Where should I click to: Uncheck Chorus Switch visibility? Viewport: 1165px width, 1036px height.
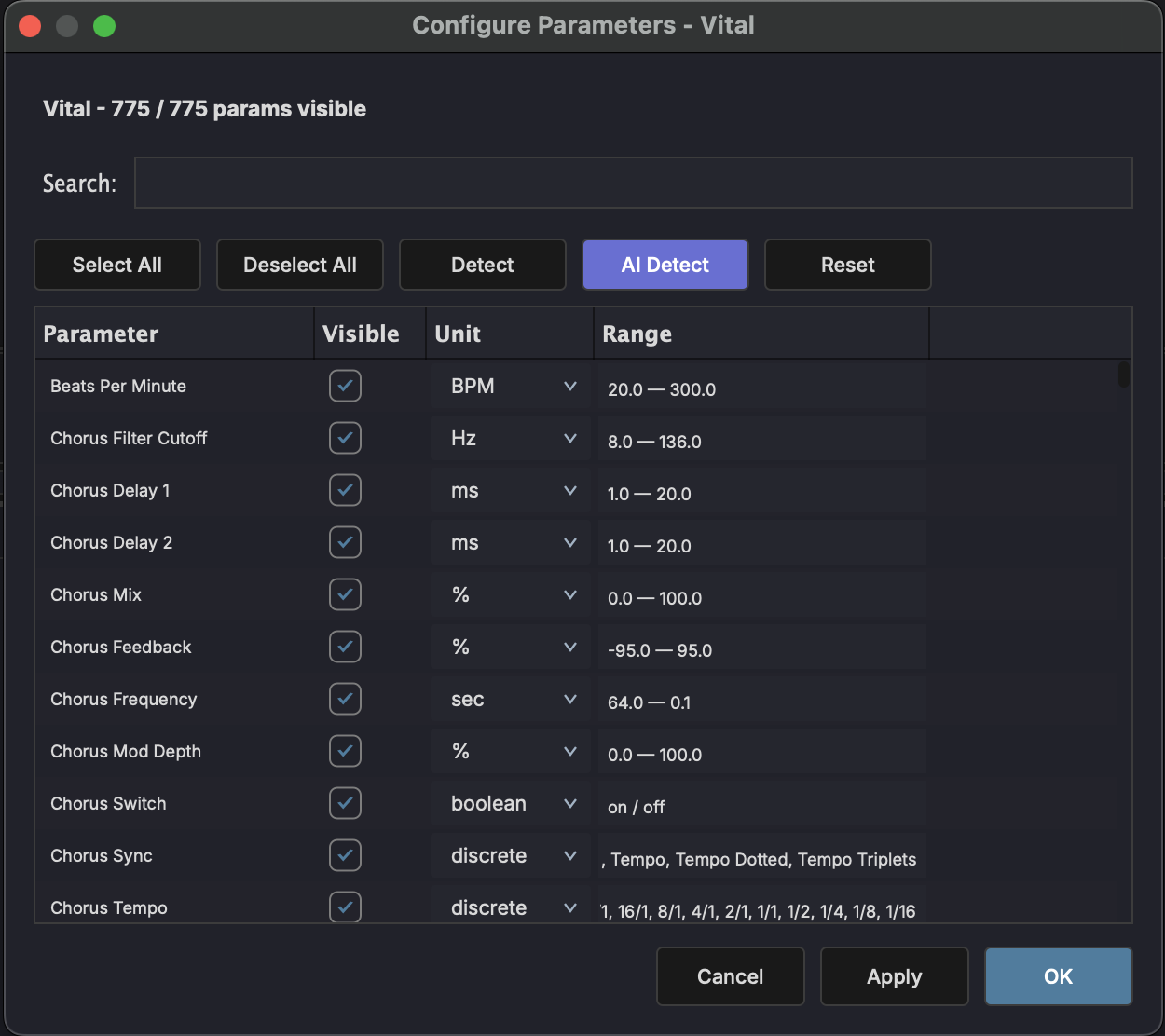click(345, 803)
